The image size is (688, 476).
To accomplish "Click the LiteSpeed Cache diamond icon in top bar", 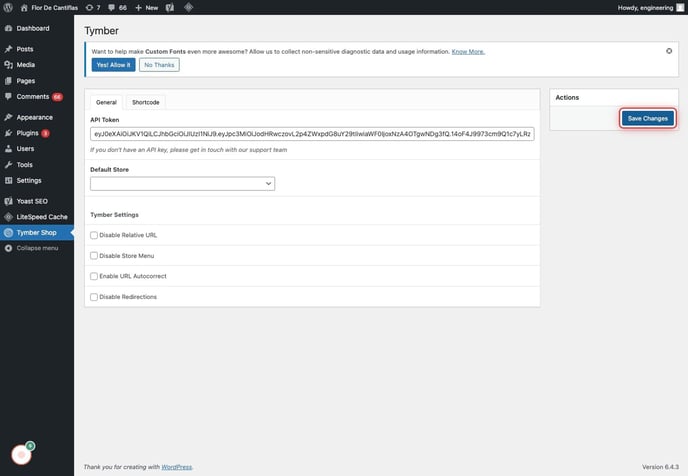I will point(189,7).
